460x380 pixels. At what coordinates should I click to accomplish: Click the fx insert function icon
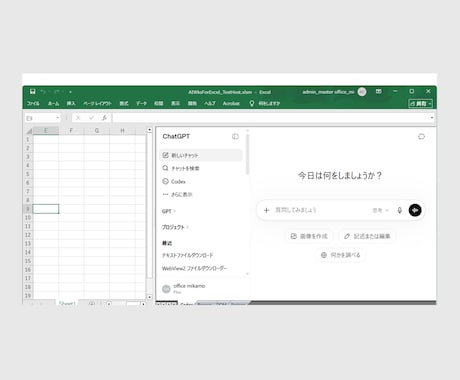tap(104, 118)
